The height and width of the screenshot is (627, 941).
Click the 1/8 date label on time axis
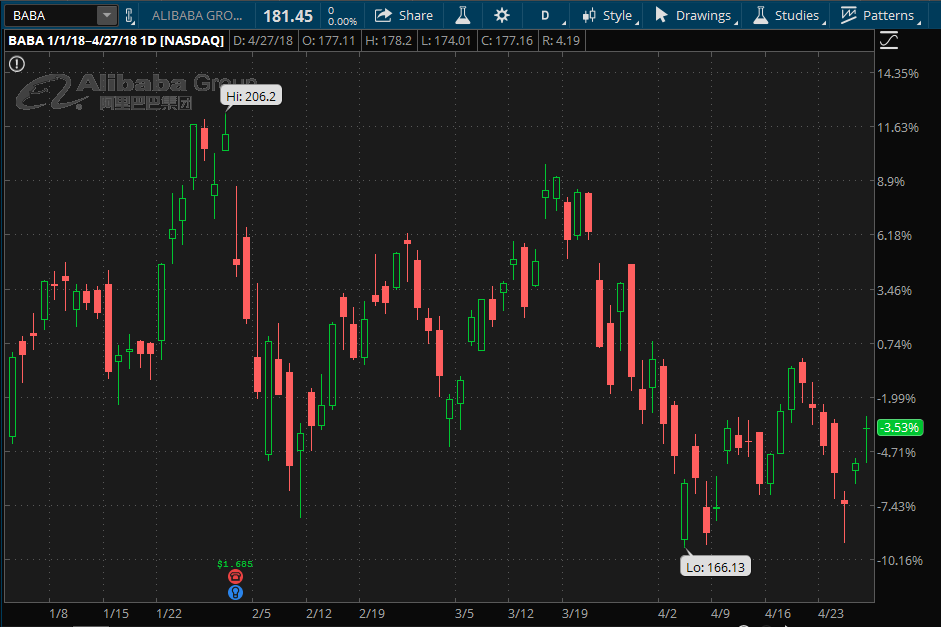tap(58, 614)
